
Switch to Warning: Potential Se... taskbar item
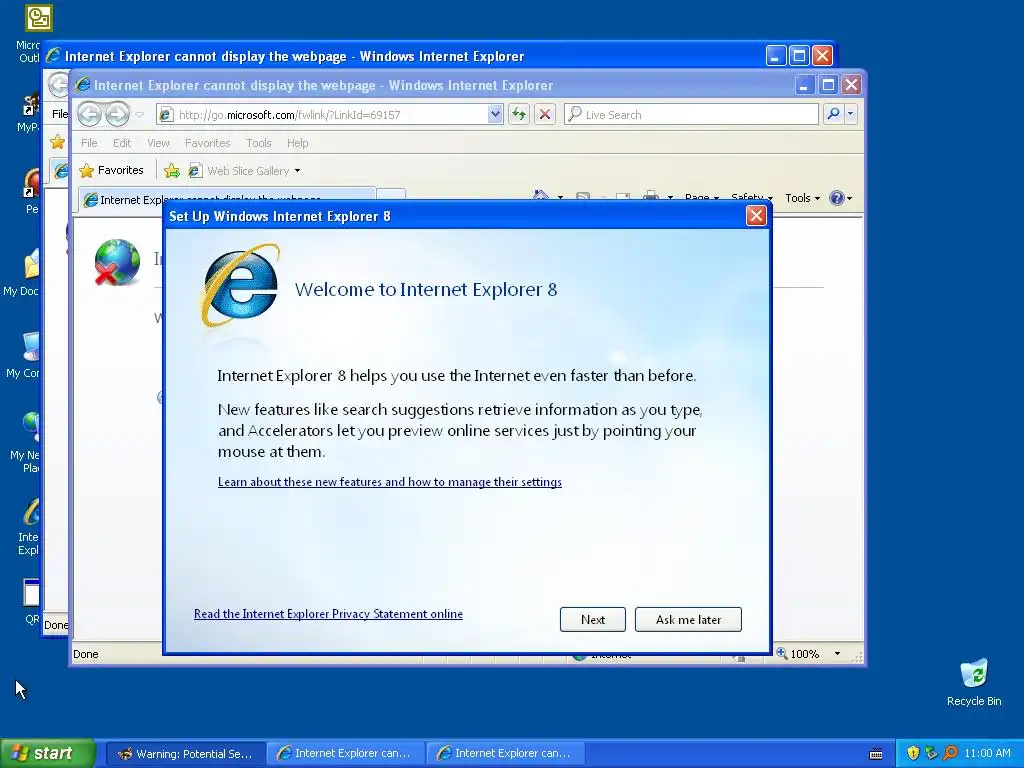click(186, 754)
